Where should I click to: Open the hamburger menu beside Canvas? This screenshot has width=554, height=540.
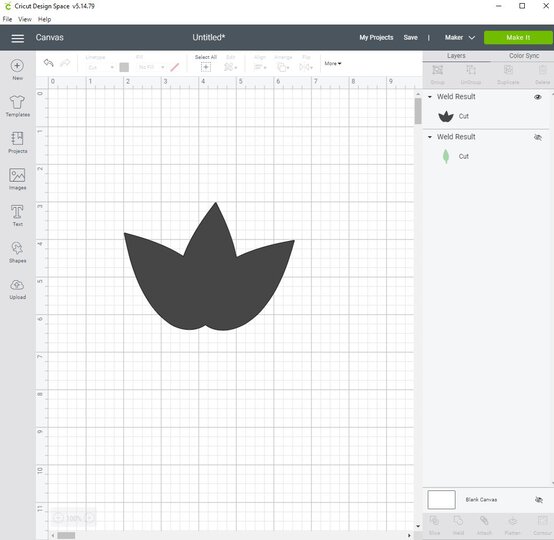17,38
